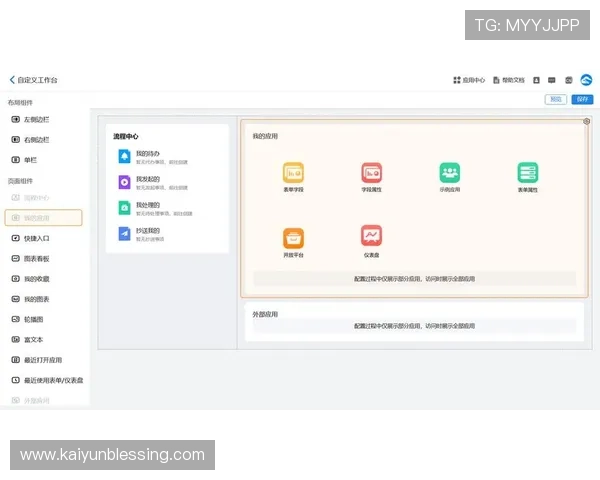Select the greyed 流程中心 page component
This screenshot has height=480, width=600.
pos(31,198)
